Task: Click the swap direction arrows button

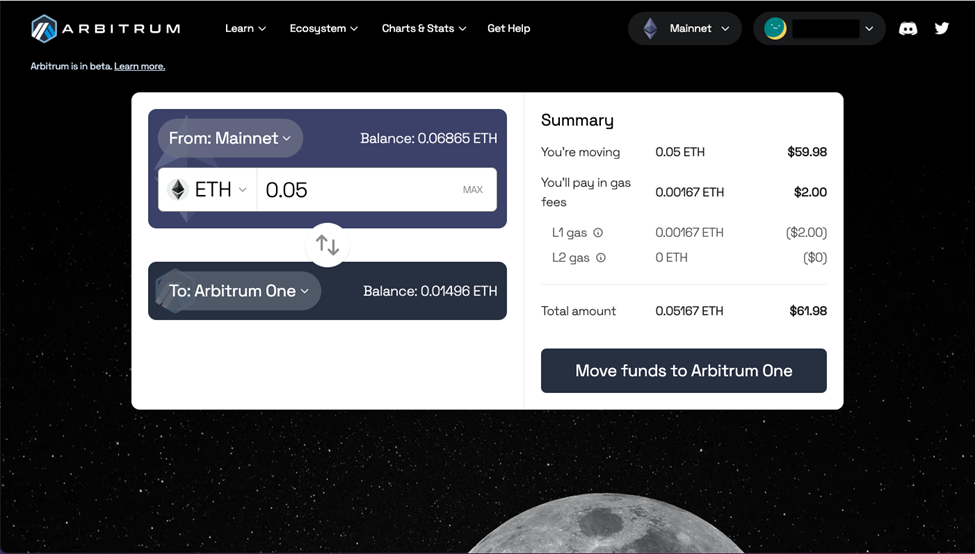Action: [327, 245]
